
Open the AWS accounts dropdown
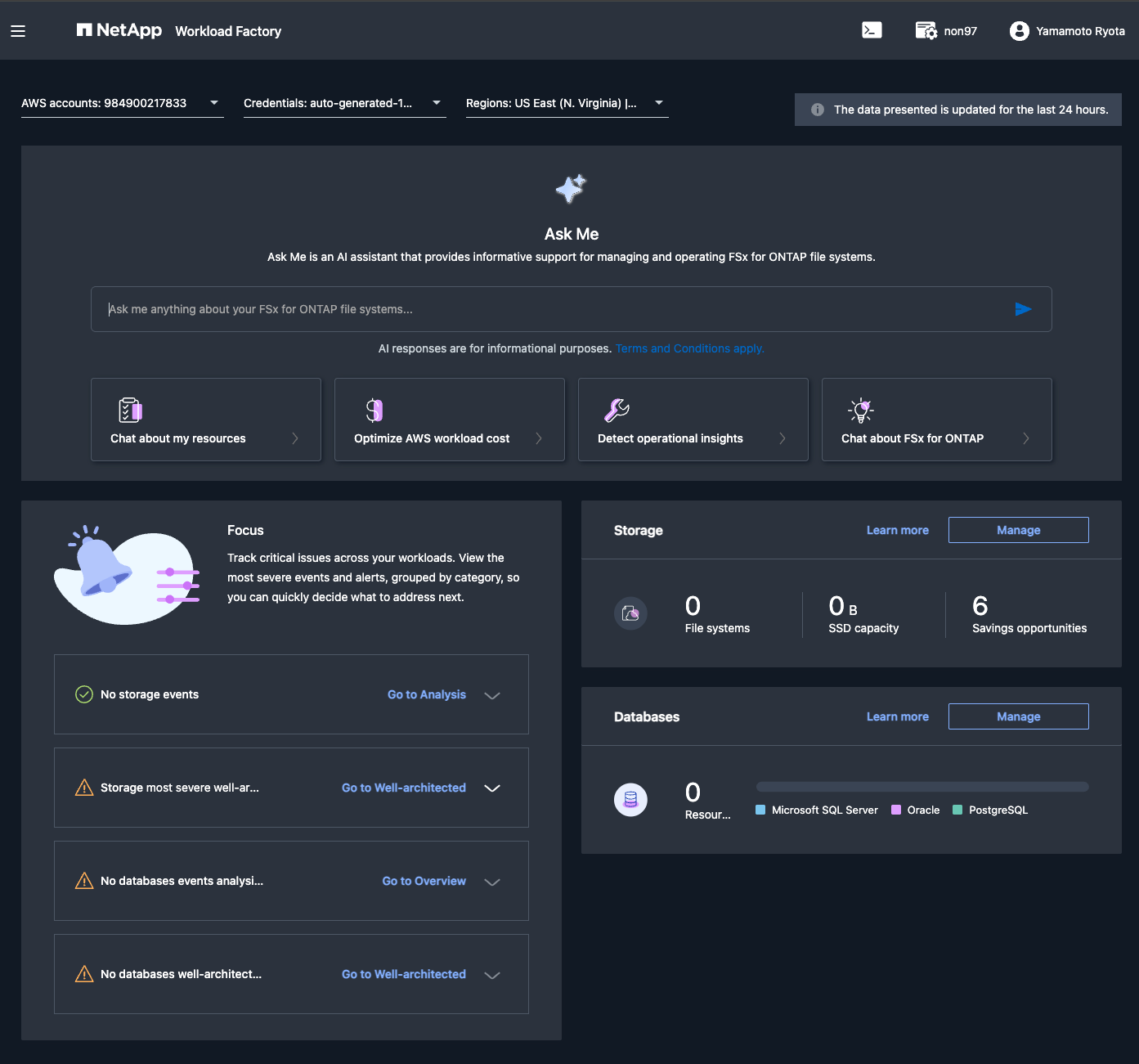(122, 103)
